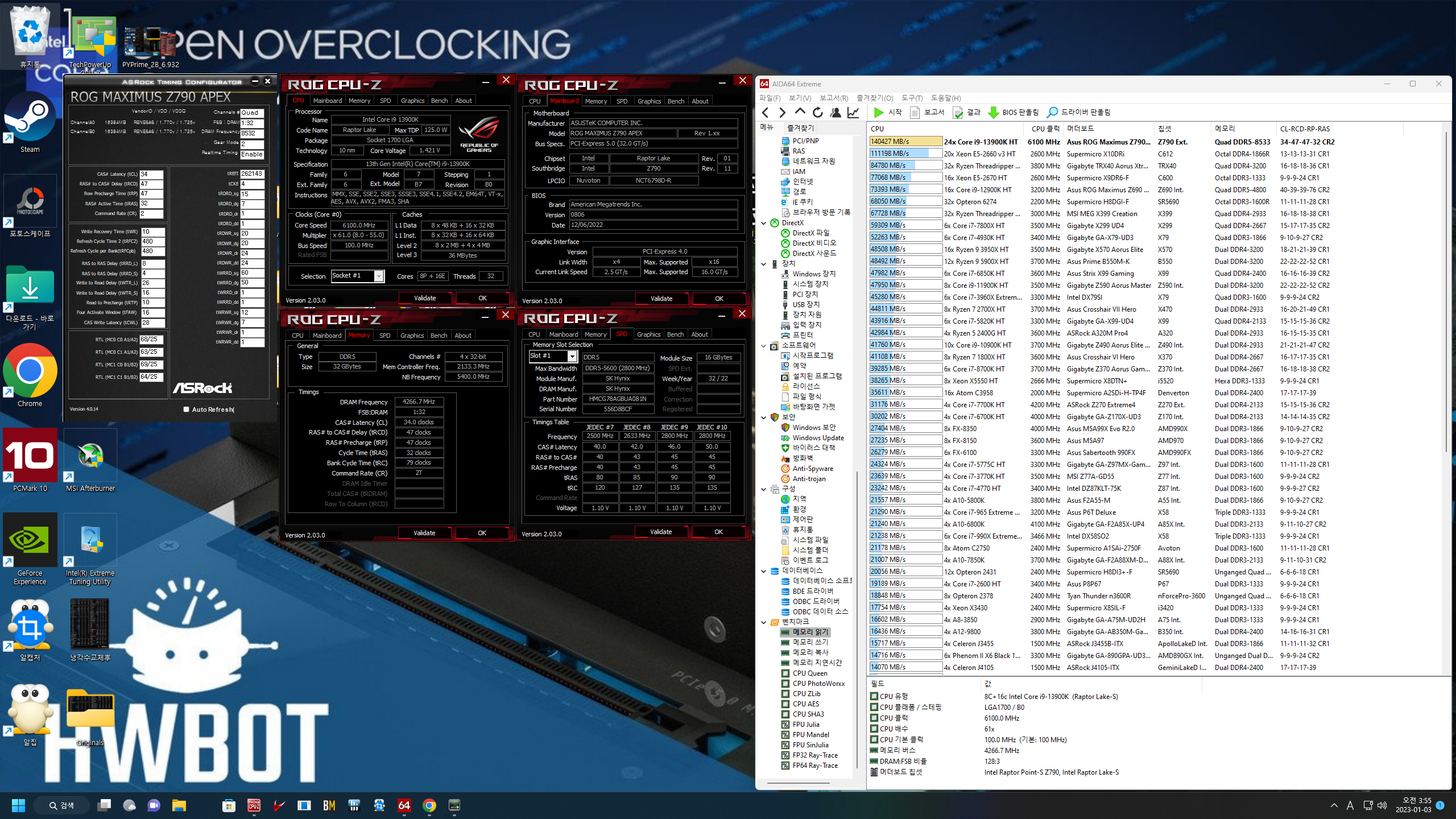Open the recycle bin 휴지통
The width and height of the screenshot is (1456, 819).
coord(30,36)
